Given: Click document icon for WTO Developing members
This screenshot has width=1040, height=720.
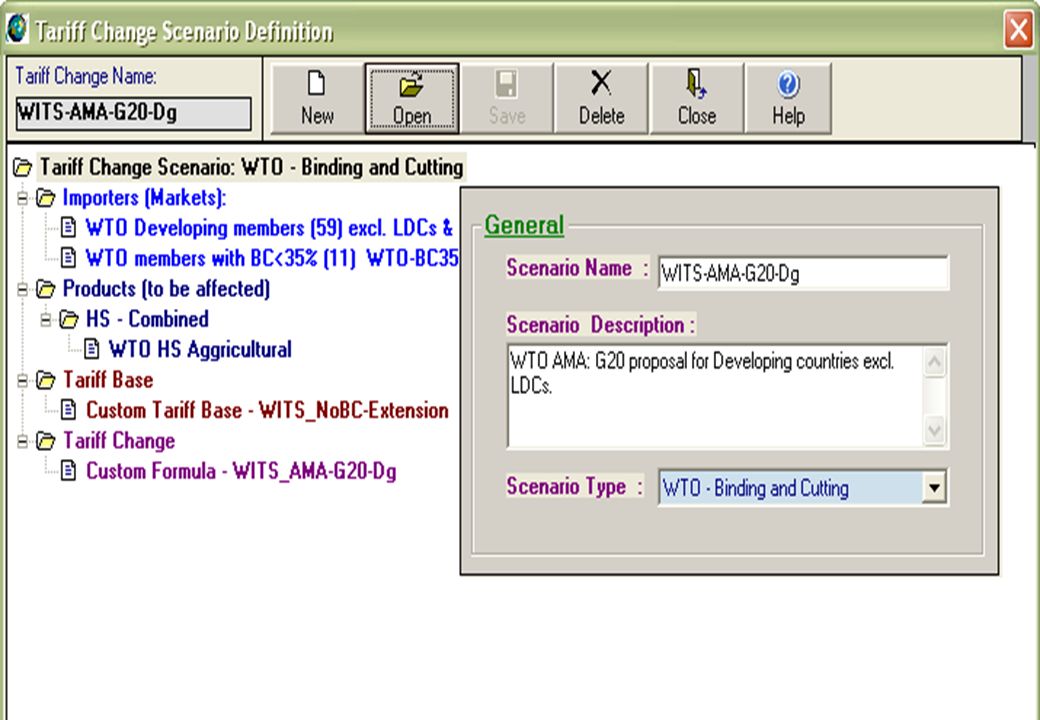Looking at the screenshot, I should tap(68, 227).
